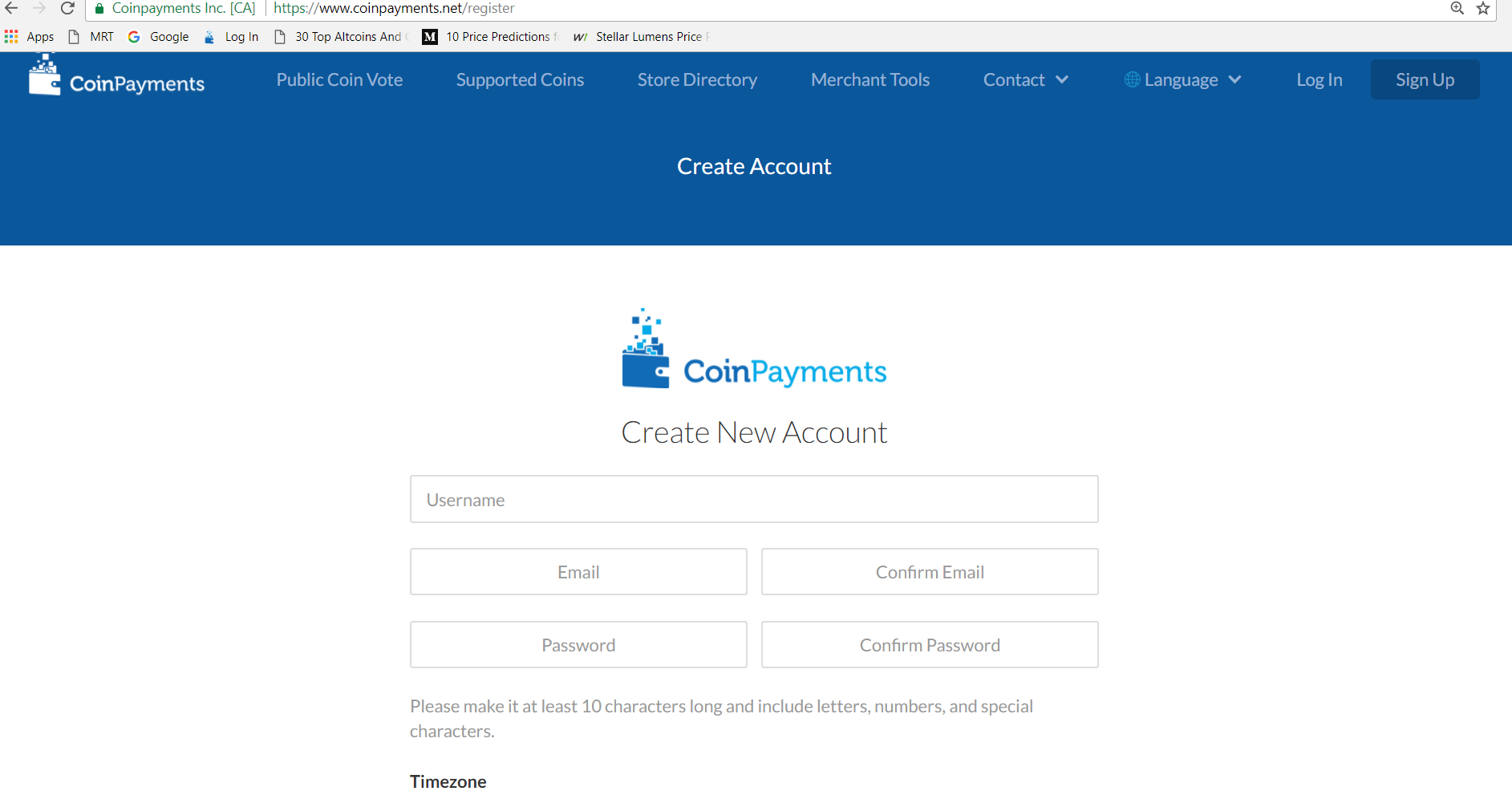Reload the page with the browser refresh icon
The width and height of the screenshot is (1512, 795).
click(68, 9)
